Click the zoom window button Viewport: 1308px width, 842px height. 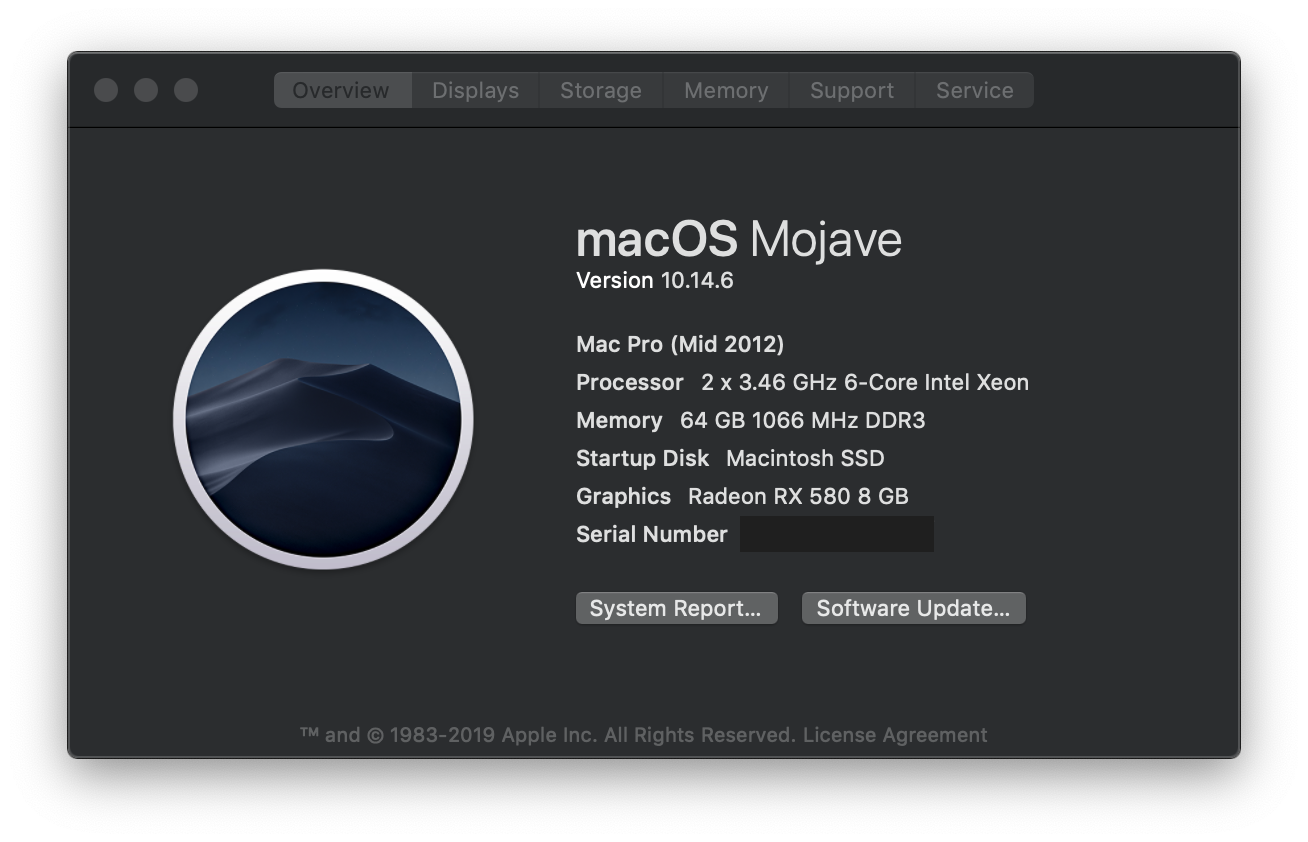point(186,90)
